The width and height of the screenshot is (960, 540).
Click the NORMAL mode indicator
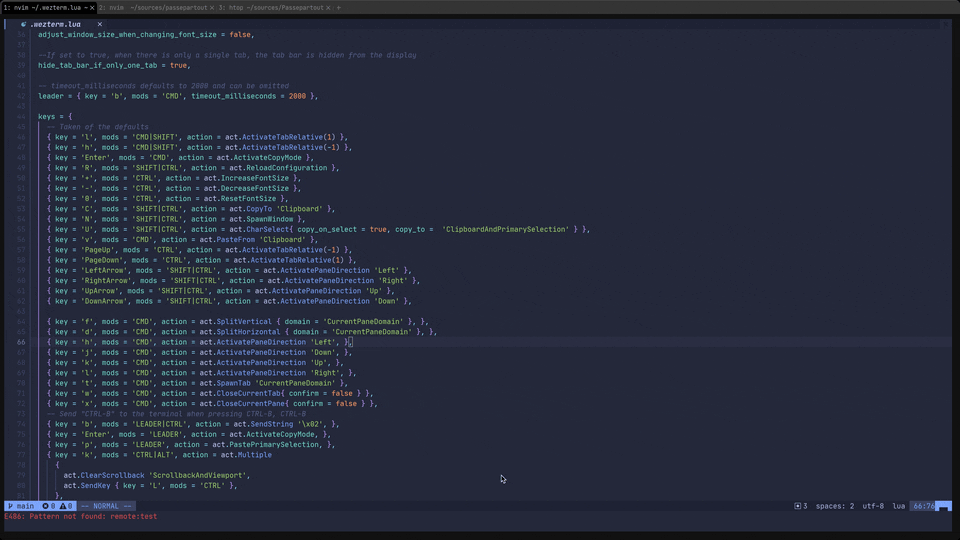106,506
